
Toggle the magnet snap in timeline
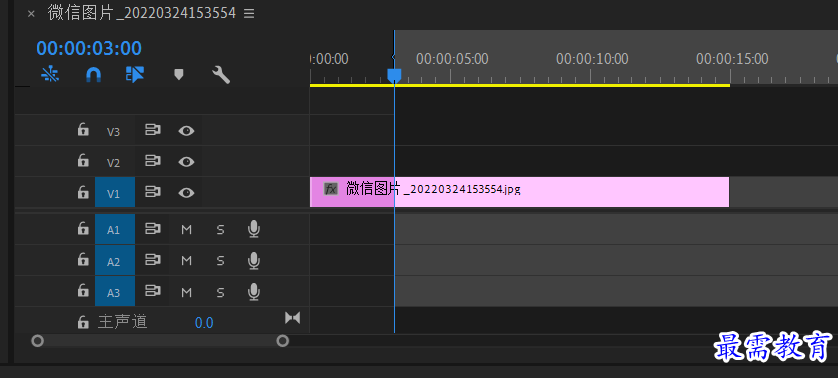(94, 75)
